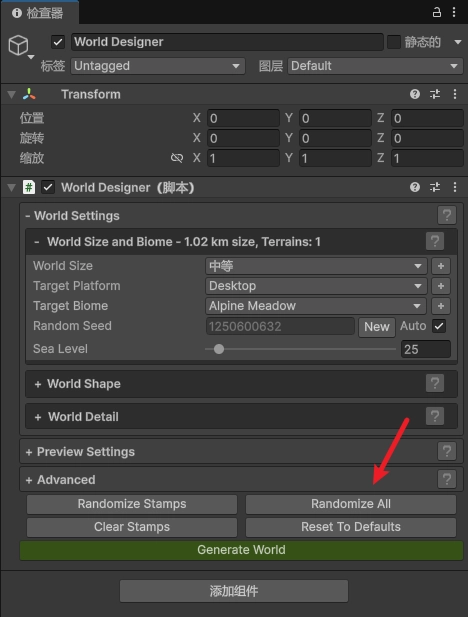Expand the Preview Settings section
Screen dimensions: 468x617
(x=80, y=452)
